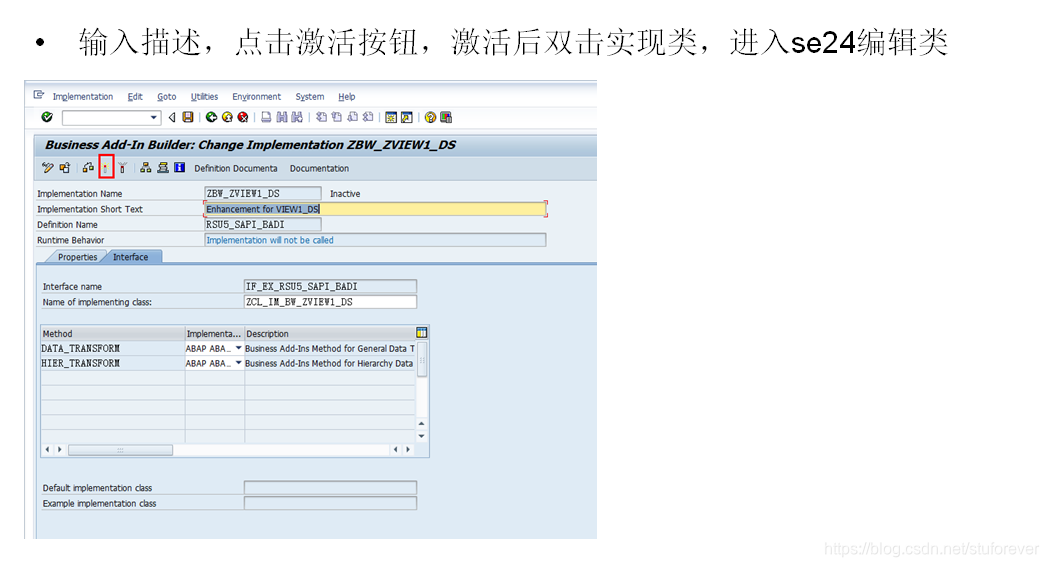Click the red Cancel icon
The width and height of the screenshot is (1049, 567).
coord(243,117)
